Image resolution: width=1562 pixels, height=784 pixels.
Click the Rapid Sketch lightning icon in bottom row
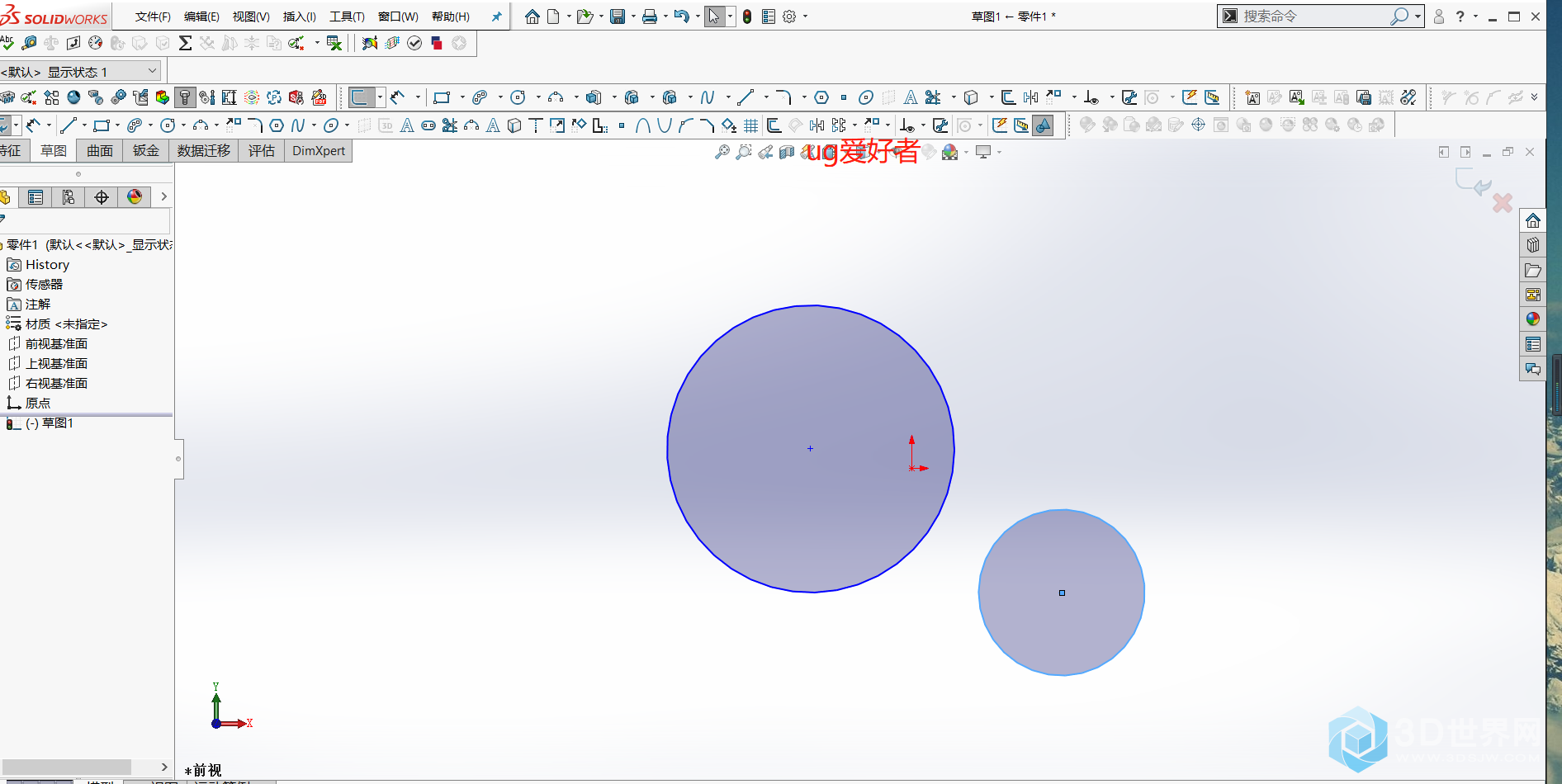point(1000,125)
